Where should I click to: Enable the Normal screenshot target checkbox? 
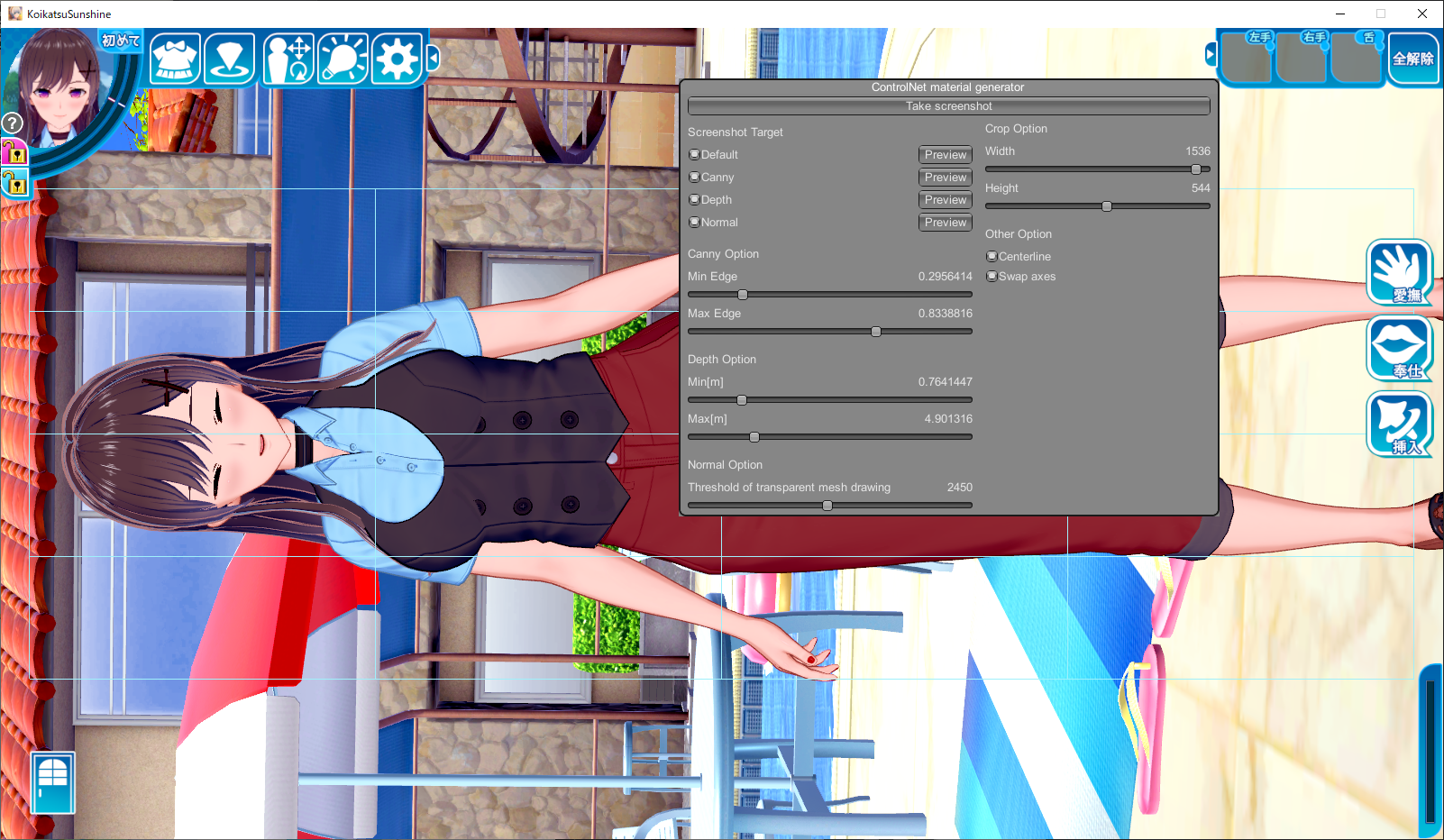[x=694, y=223]
